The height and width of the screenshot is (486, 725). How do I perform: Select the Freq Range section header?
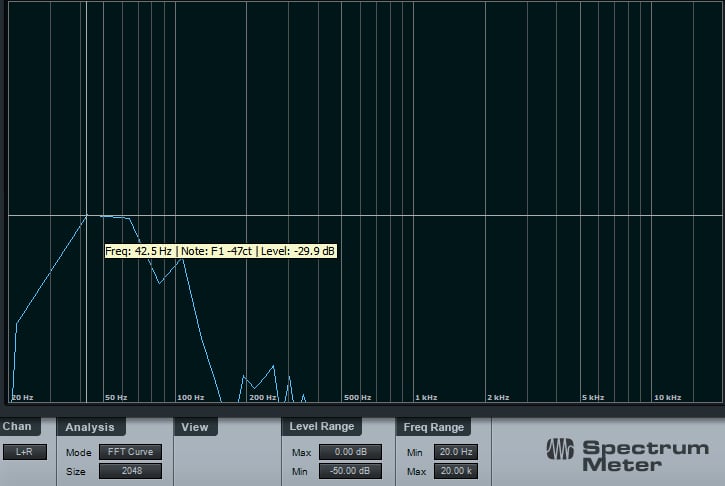pos(433,427)
